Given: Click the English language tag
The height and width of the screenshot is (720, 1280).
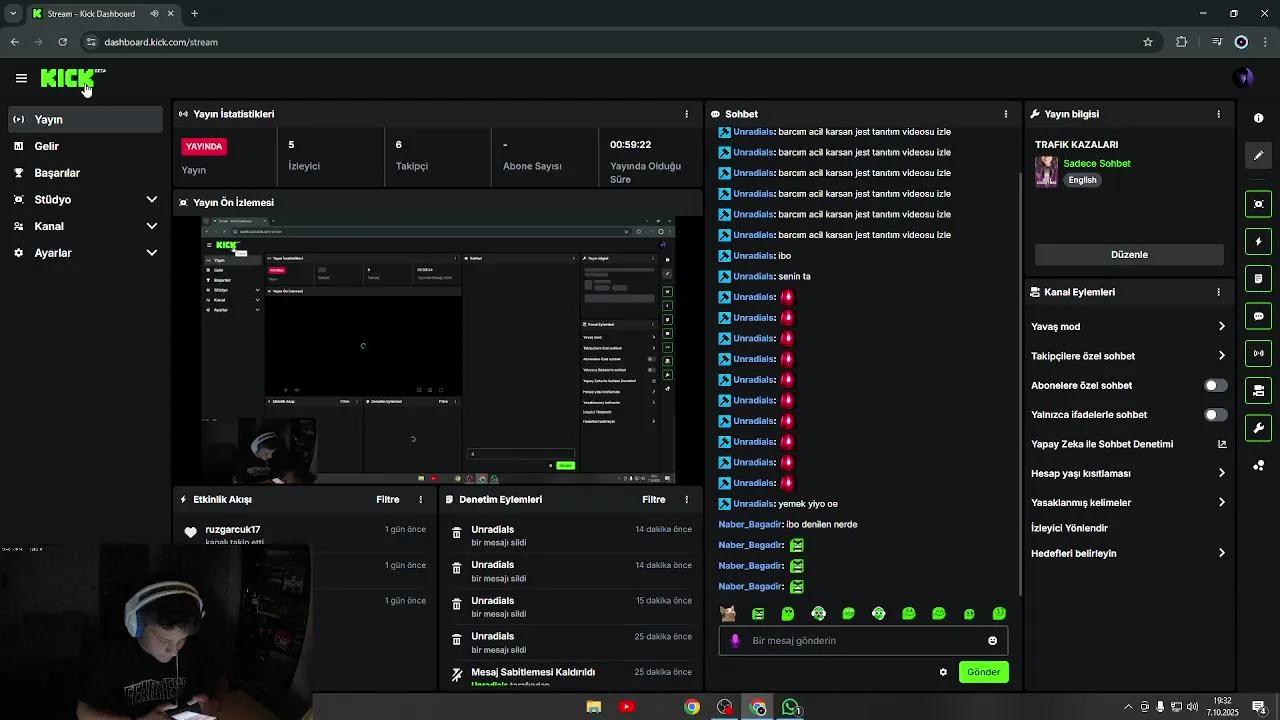Looking at the screenshot, I should pos(1082,180).
